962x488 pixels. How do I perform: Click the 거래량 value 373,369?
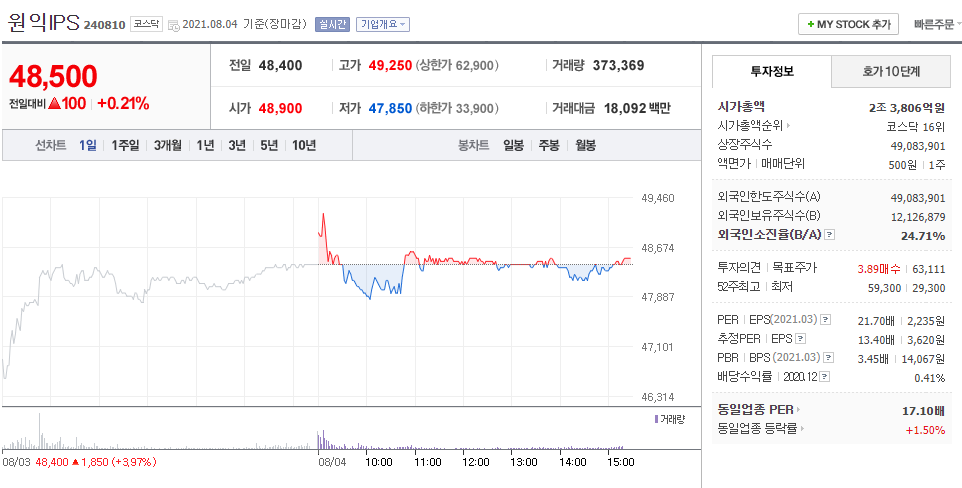point(618,65)
